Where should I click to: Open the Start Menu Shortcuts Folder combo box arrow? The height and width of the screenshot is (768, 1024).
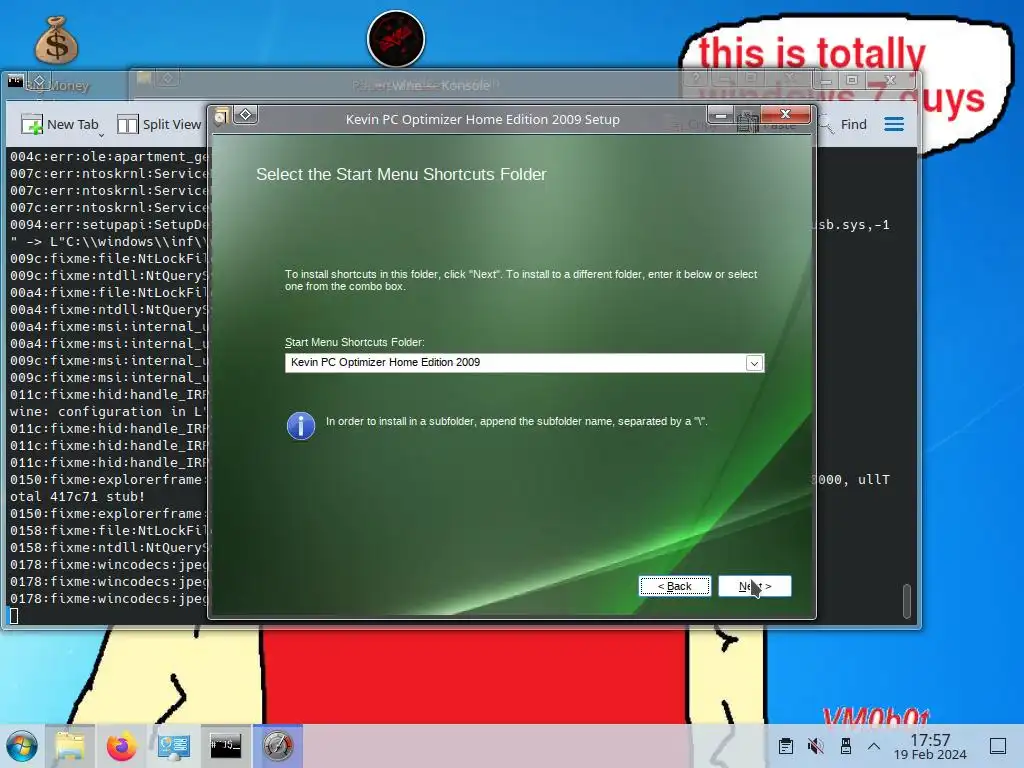(x=754, y=363)
